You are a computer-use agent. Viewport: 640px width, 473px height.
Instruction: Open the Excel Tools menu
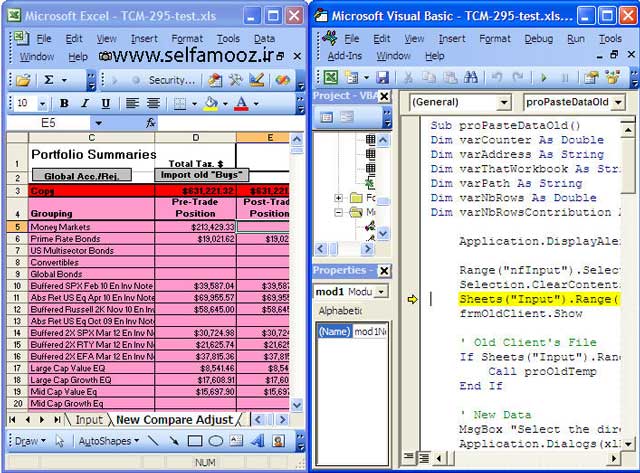coord(228,39)
